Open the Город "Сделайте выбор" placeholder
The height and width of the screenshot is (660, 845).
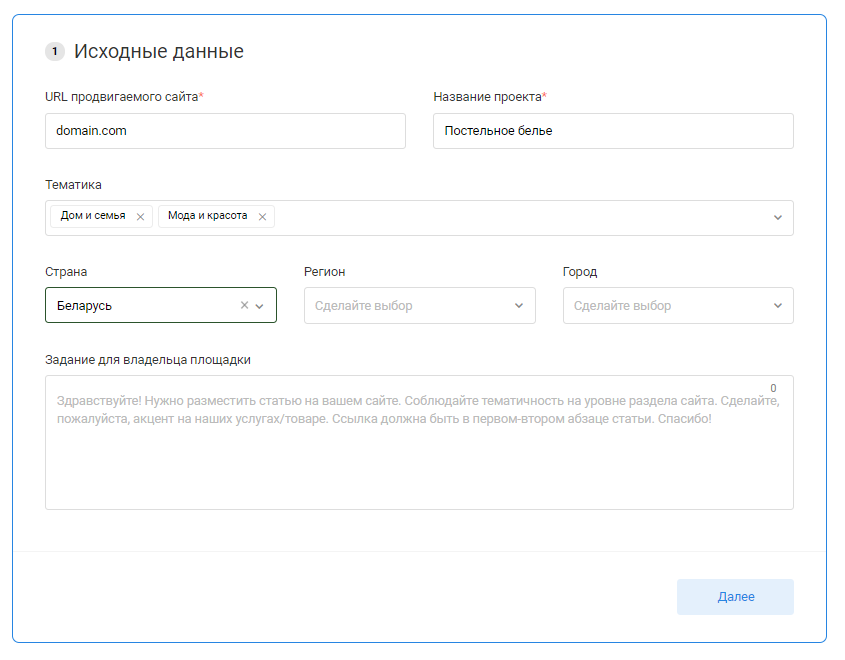coord(623,306)
